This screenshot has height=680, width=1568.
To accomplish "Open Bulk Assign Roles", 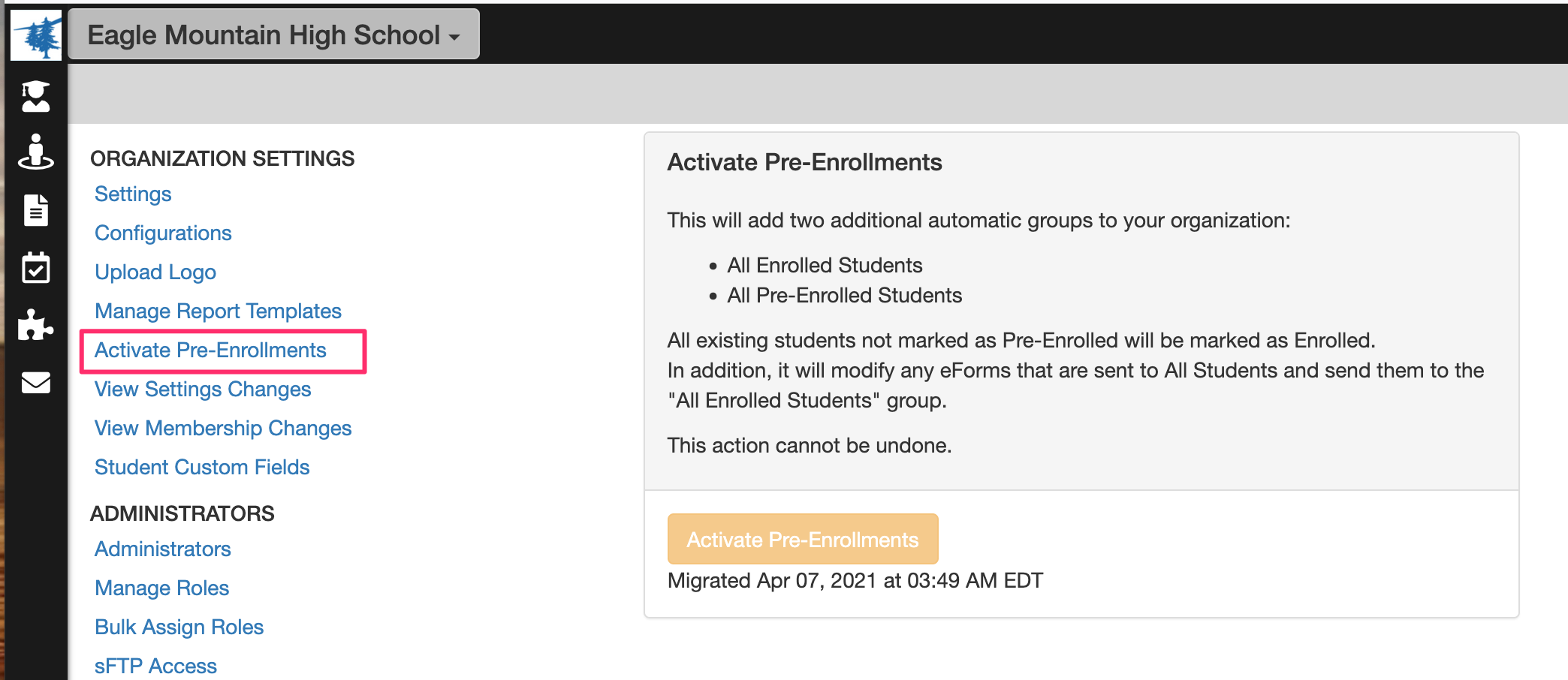I will (179, 627).
